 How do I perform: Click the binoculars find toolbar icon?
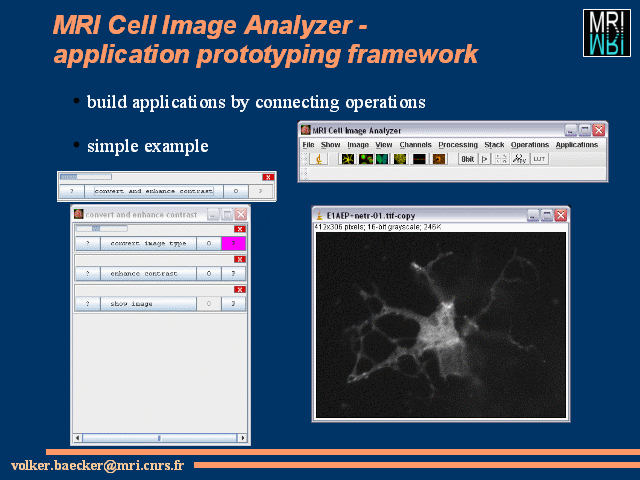(519, 159)
